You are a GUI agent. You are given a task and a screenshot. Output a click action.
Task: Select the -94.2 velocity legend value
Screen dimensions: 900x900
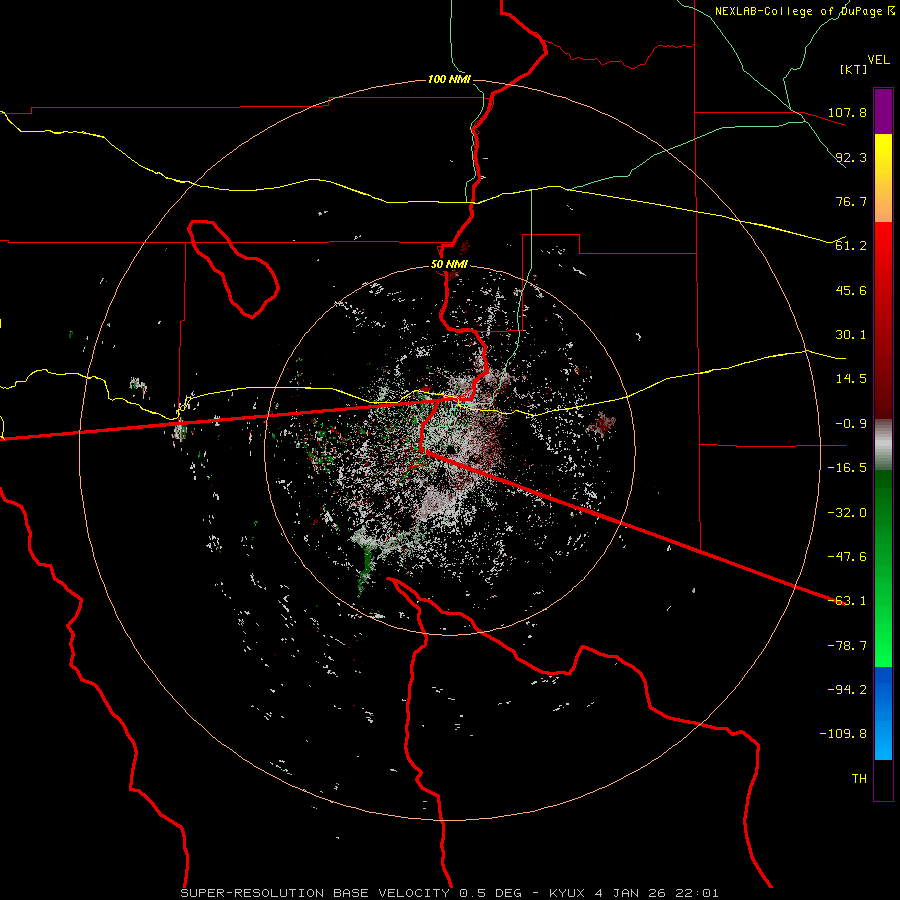(x=847, y=690)
